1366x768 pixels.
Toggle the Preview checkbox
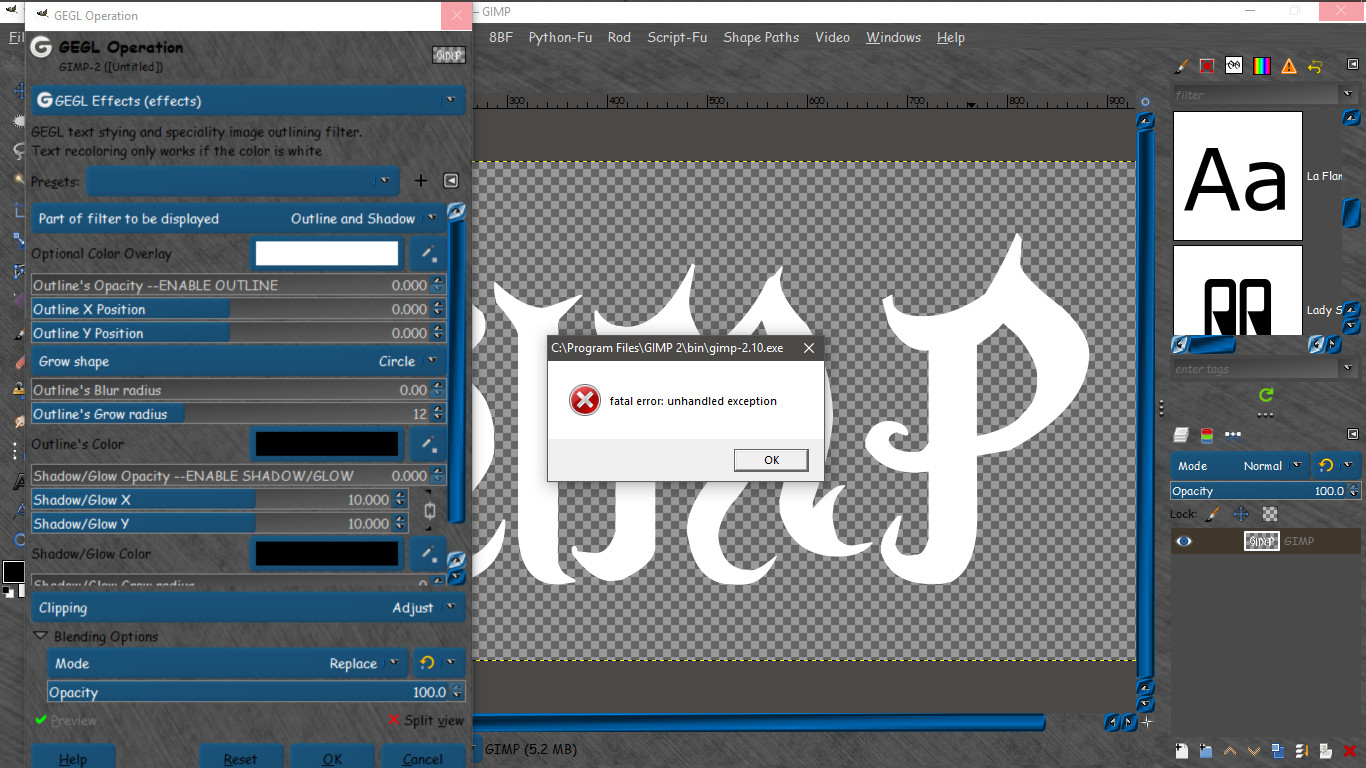pos(65,720)
